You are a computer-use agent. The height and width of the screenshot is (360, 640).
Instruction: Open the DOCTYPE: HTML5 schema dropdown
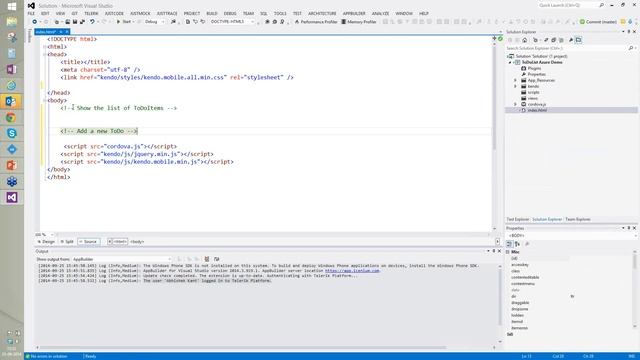pos(232,22)
